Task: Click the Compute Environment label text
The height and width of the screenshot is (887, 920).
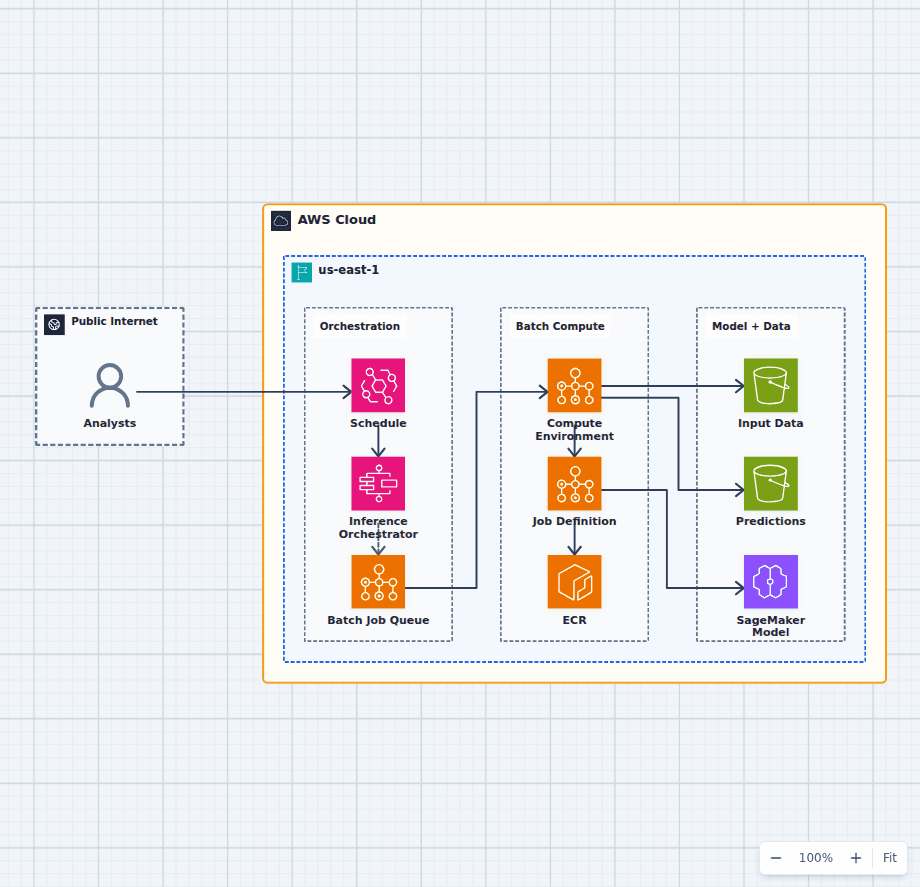Action: click(574, 429)
